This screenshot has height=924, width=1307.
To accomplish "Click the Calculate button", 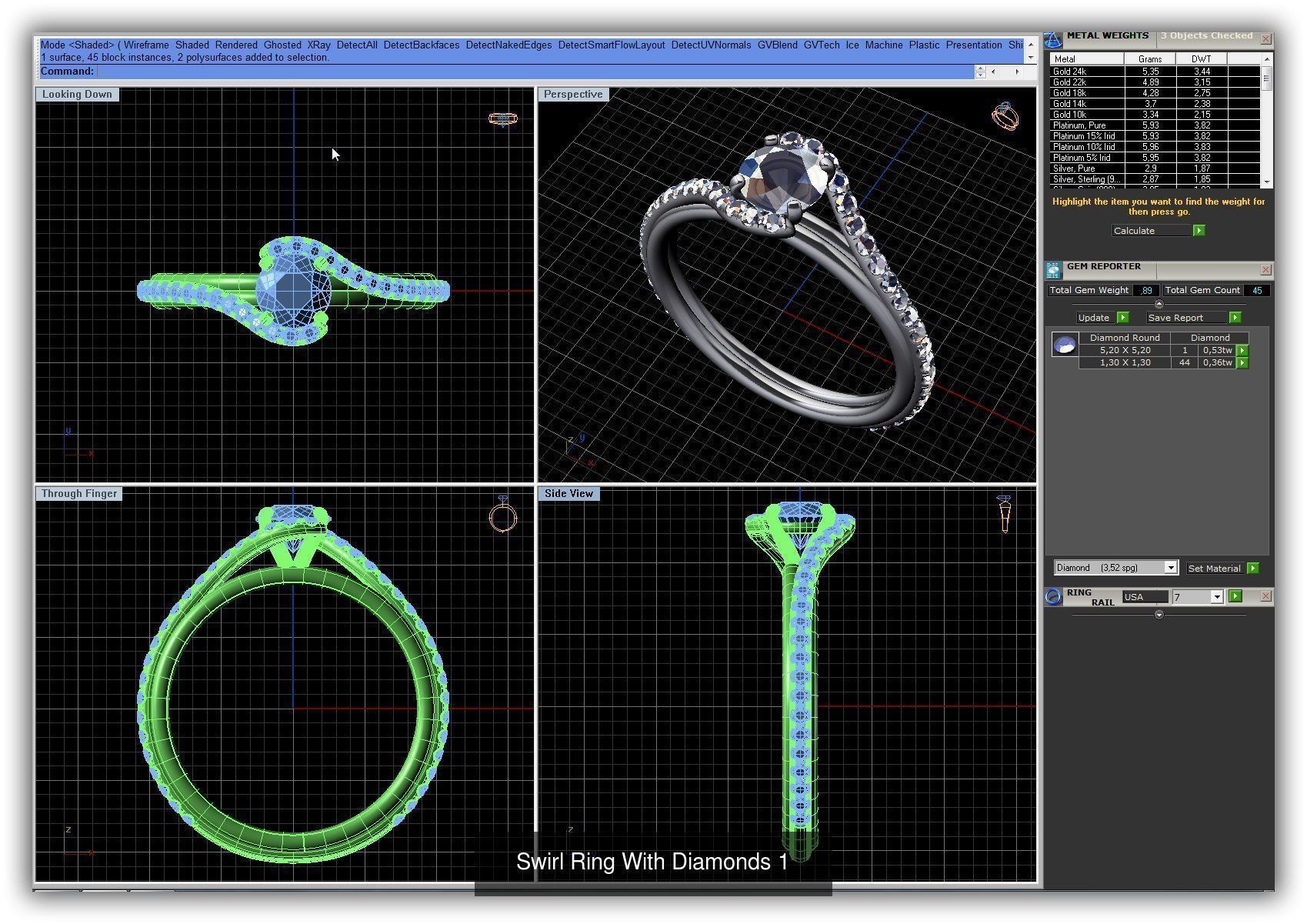I will [x=1152, y=231].
